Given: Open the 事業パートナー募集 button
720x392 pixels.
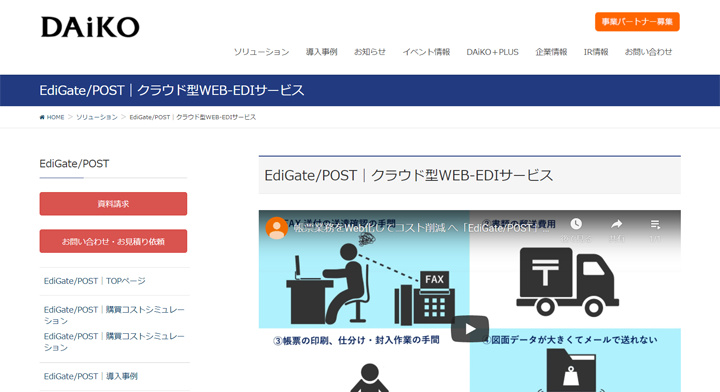Looking at the screenshot, I should pyautogui.click(x=637, y=22).
